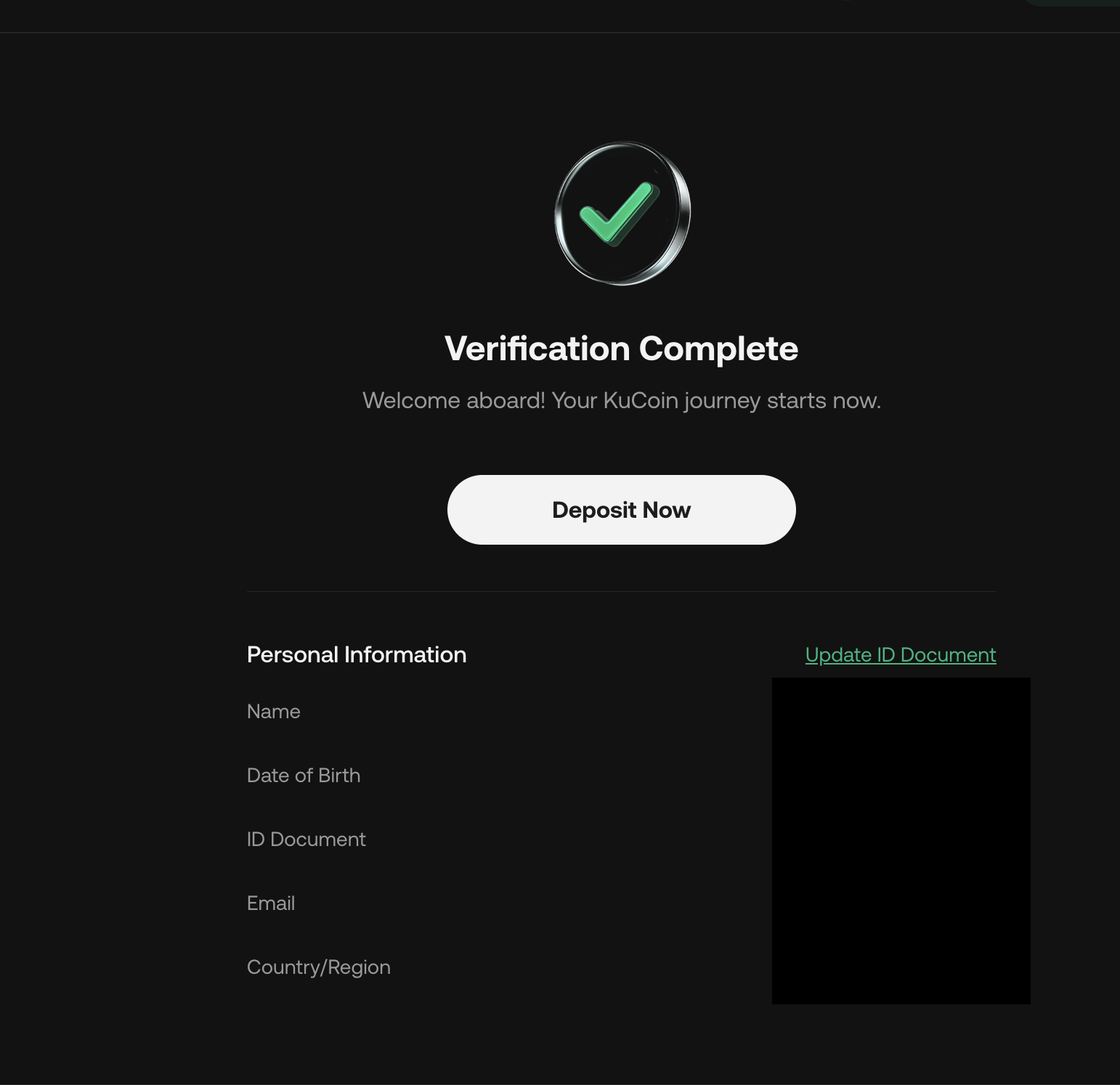Screen dimensions: 1120x1085
Task: Click the green checkmark verification icon
Action: pos(622,214)
